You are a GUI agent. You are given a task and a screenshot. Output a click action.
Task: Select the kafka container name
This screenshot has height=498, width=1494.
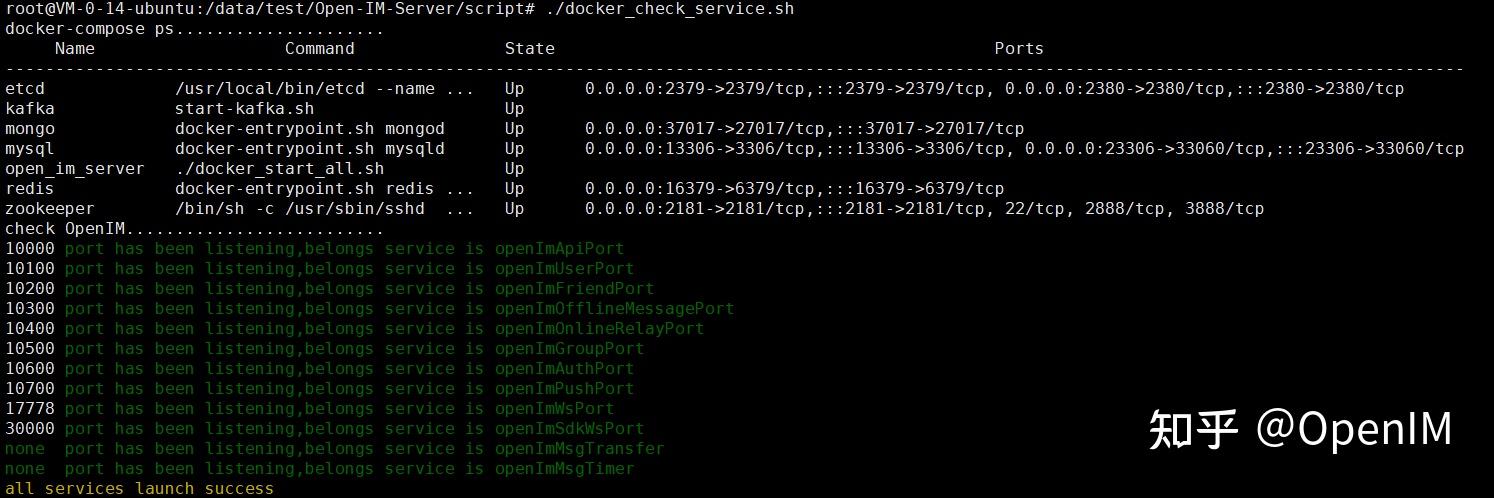(x=30, y=109)
